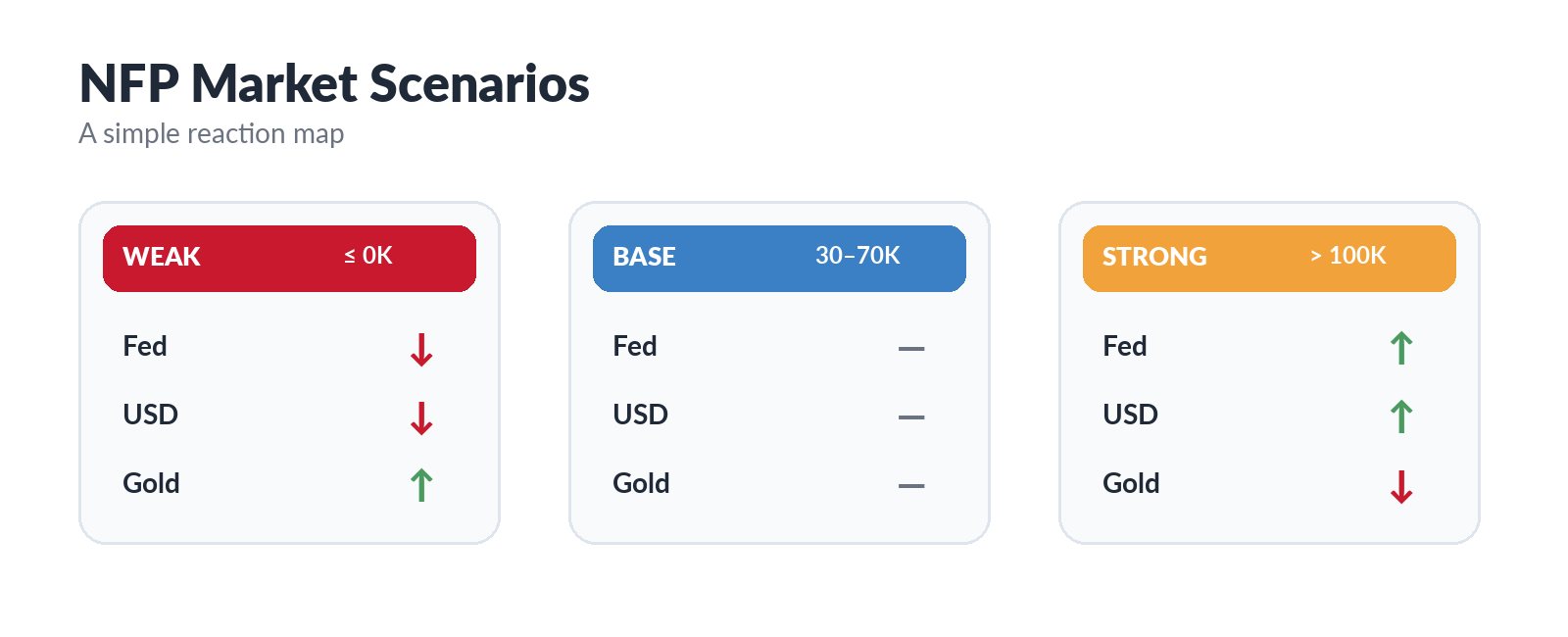This screenshot has width=1568, height=637.
Task: Click the 'A simple reaction map' subtitle
Action: click(x=212, y=133)
